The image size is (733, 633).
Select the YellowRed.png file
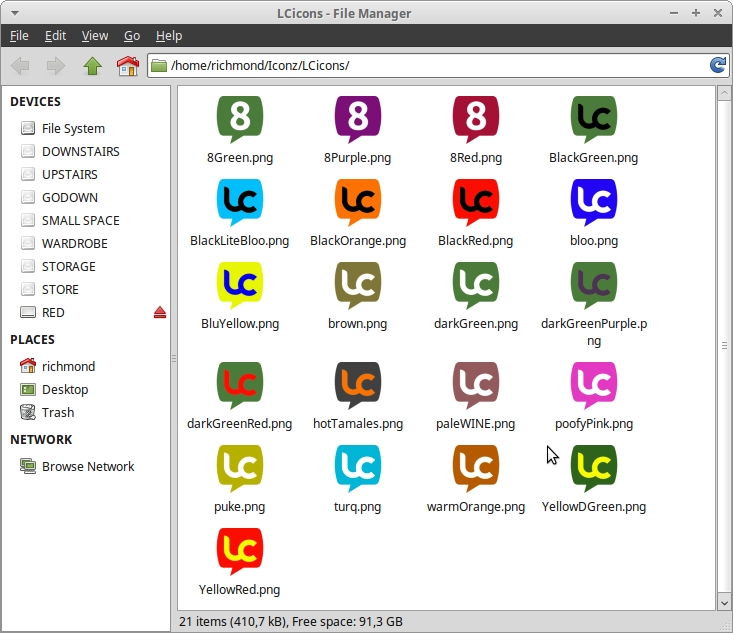tap(240, 552)
